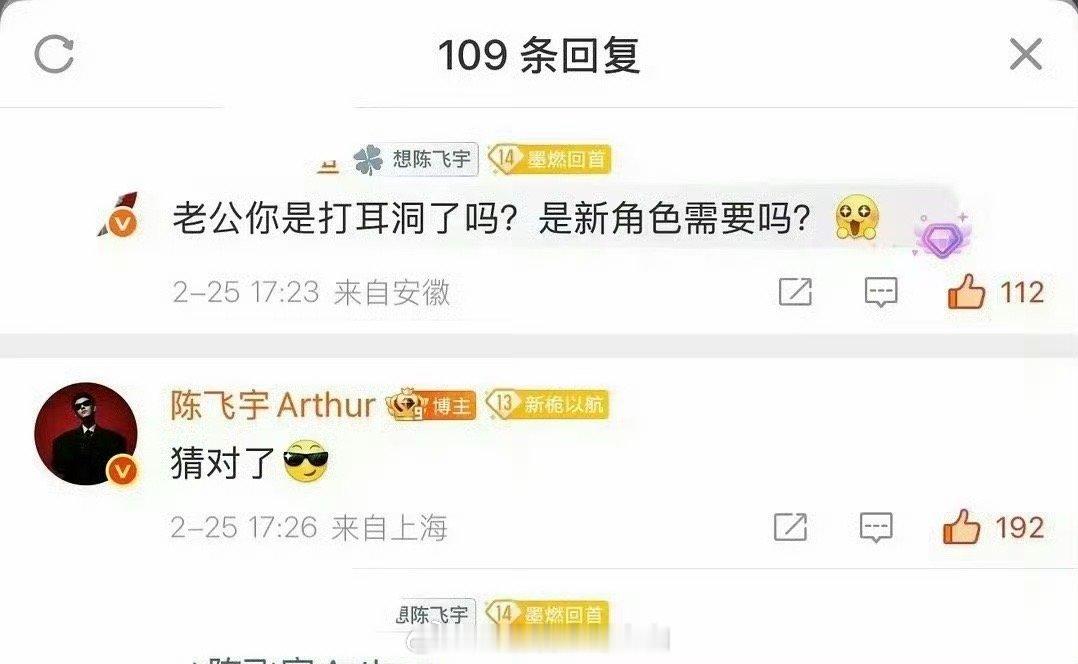Tap the level 14 墨燃回首 badge at top
The width and height of the screenshot is (1078, 664).
[549, 159]
